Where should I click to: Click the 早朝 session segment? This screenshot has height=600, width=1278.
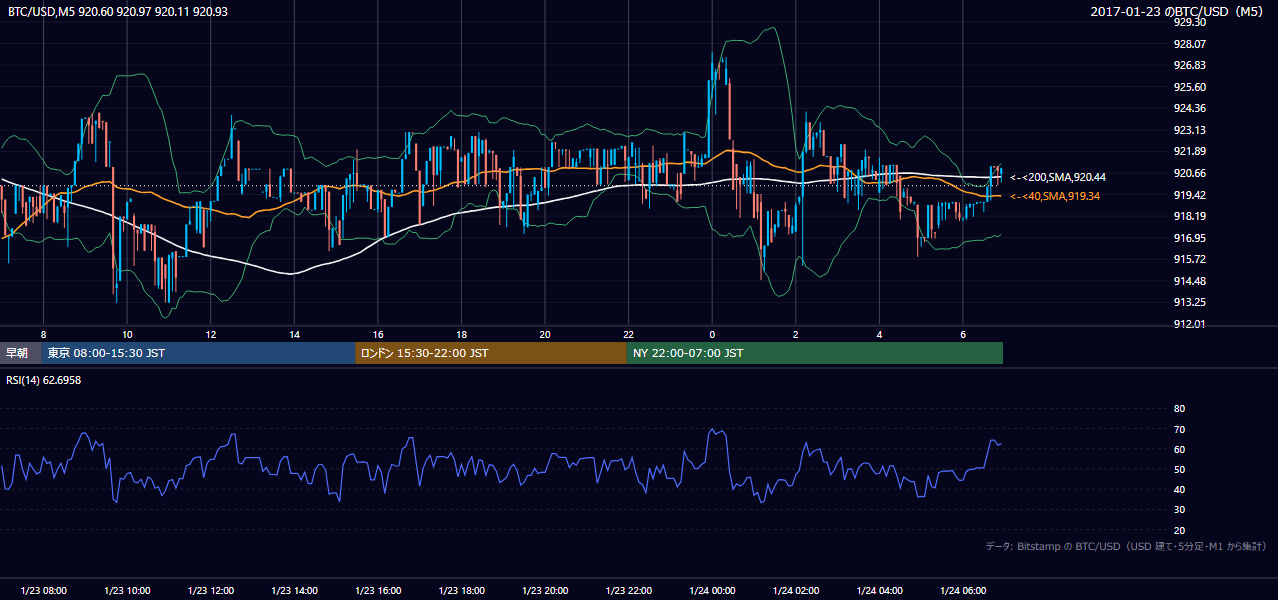coord(18,353)
